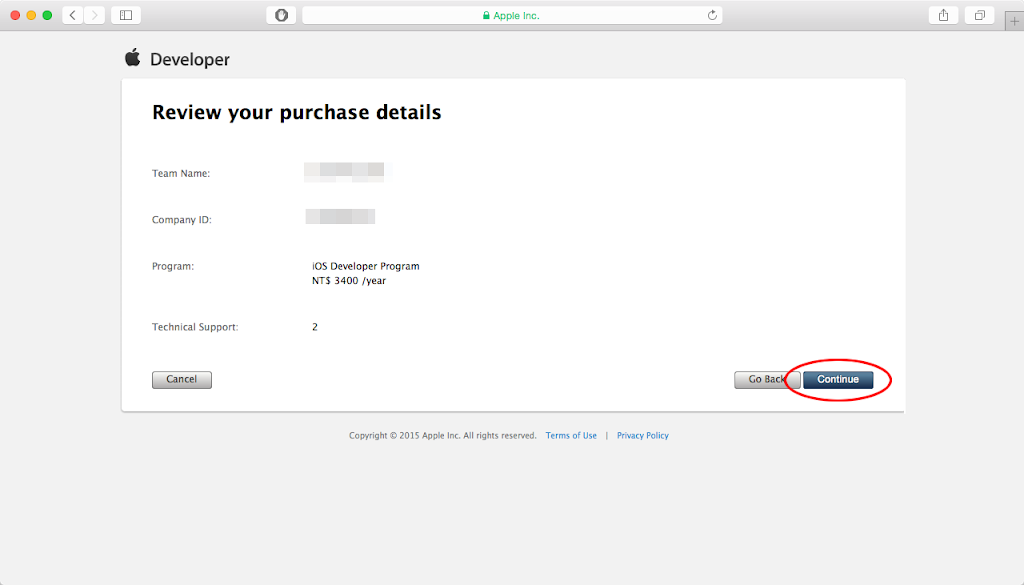The image size is (1024, 585).
Task: Go back using the Safari back arrow
Action: (x=73, y=15)
